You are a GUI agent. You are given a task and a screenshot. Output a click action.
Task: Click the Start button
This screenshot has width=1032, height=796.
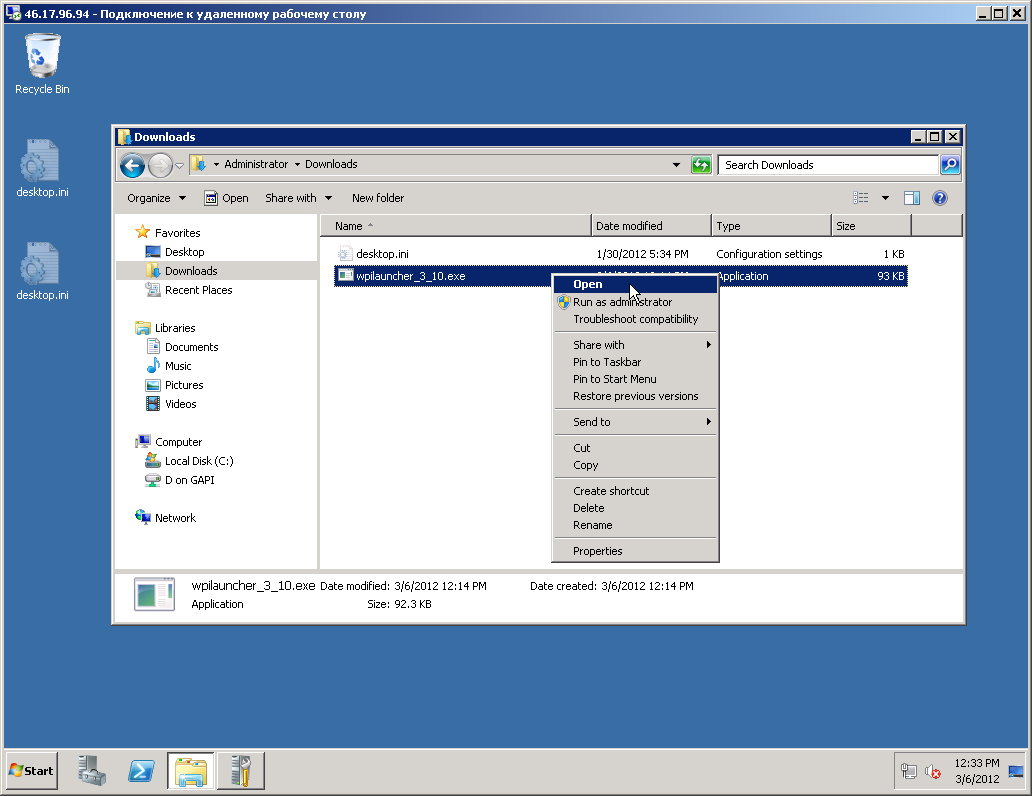point(32,770)
